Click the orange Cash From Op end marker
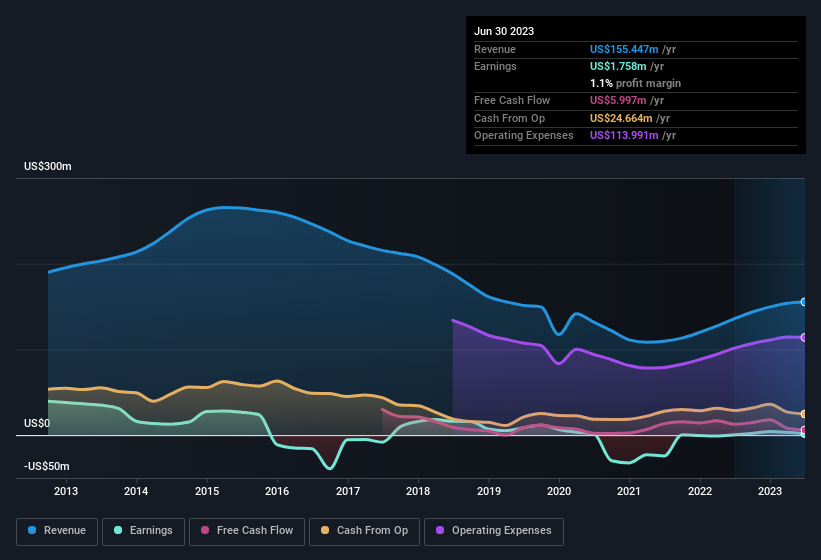 (x=804, y=414)
